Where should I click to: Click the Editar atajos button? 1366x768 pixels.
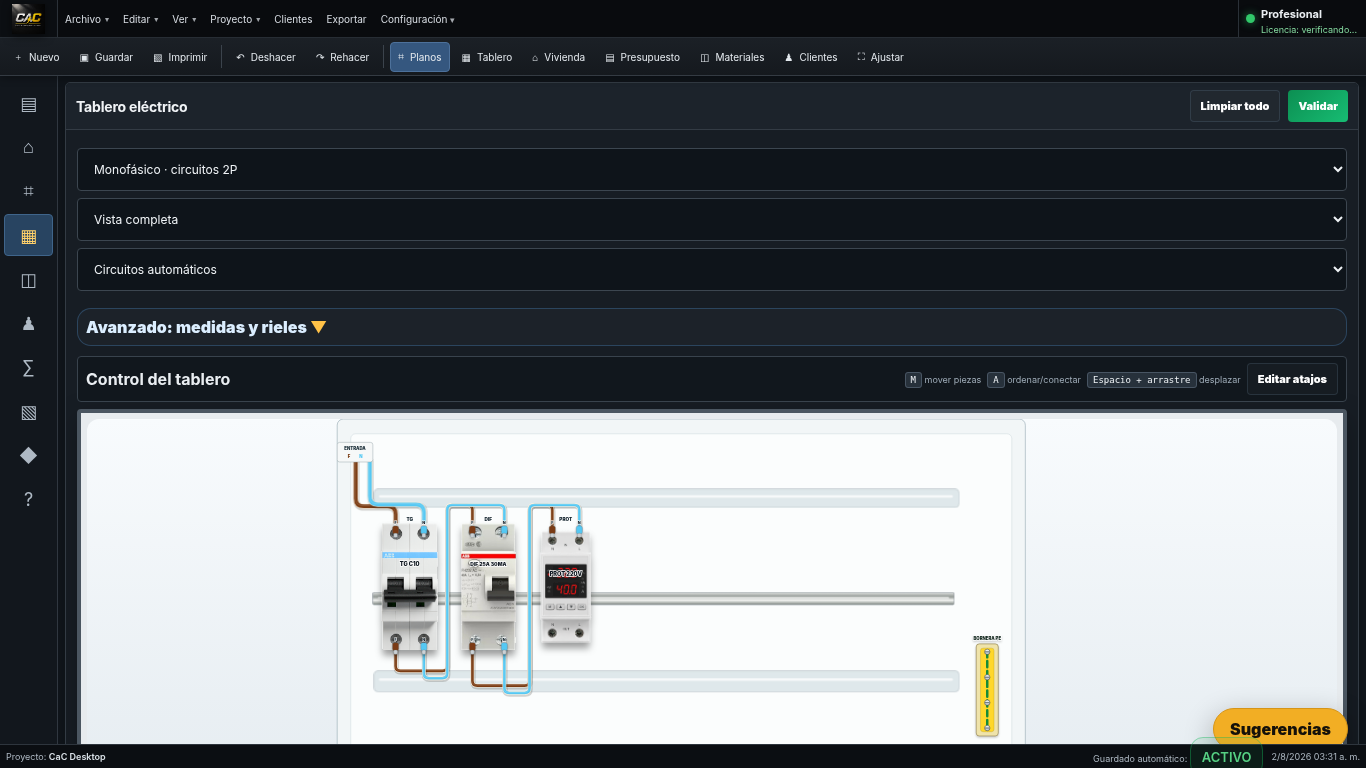(x=1292, y=380)
